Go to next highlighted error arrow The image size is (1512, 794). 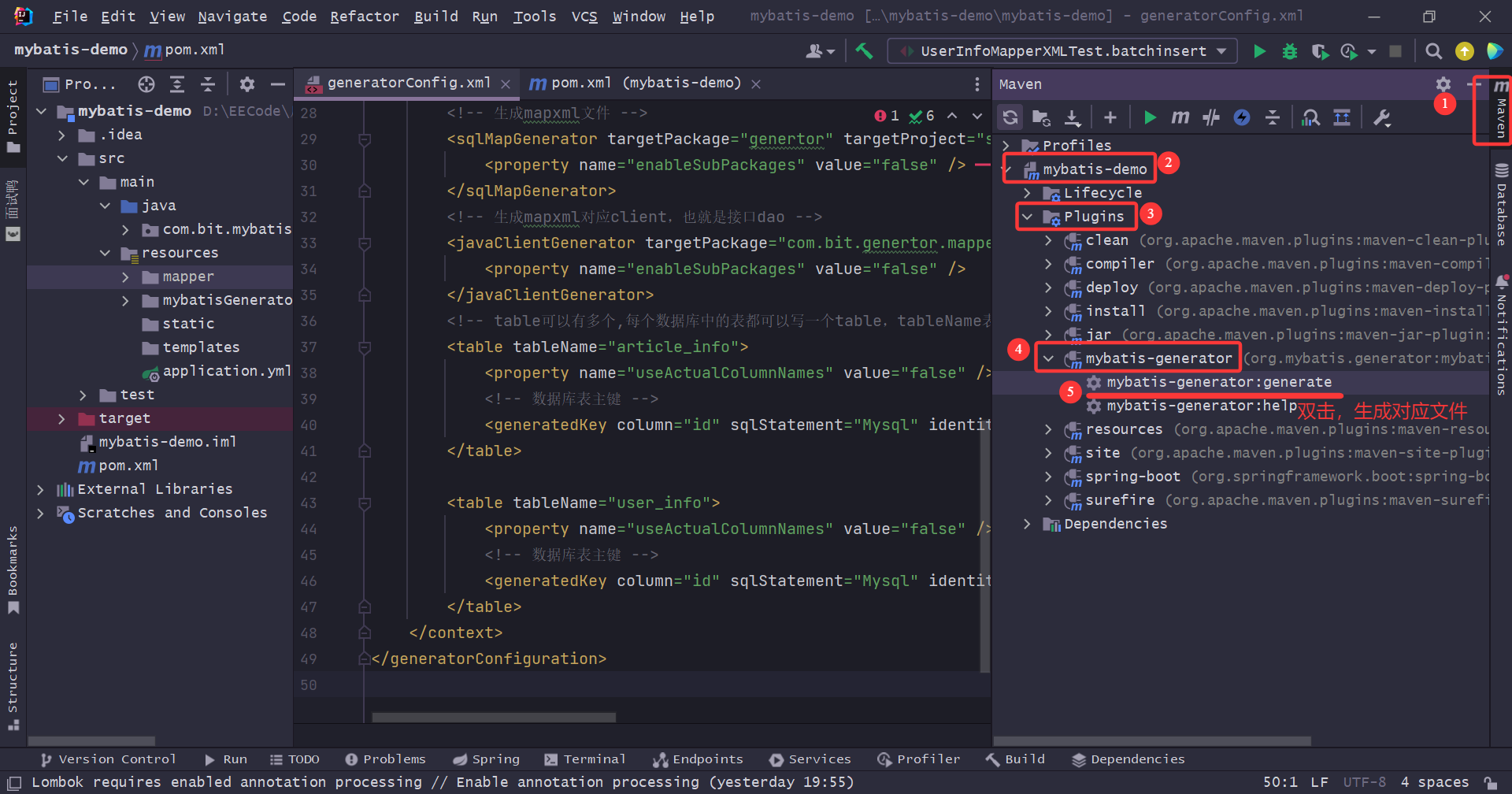[977, 116]
